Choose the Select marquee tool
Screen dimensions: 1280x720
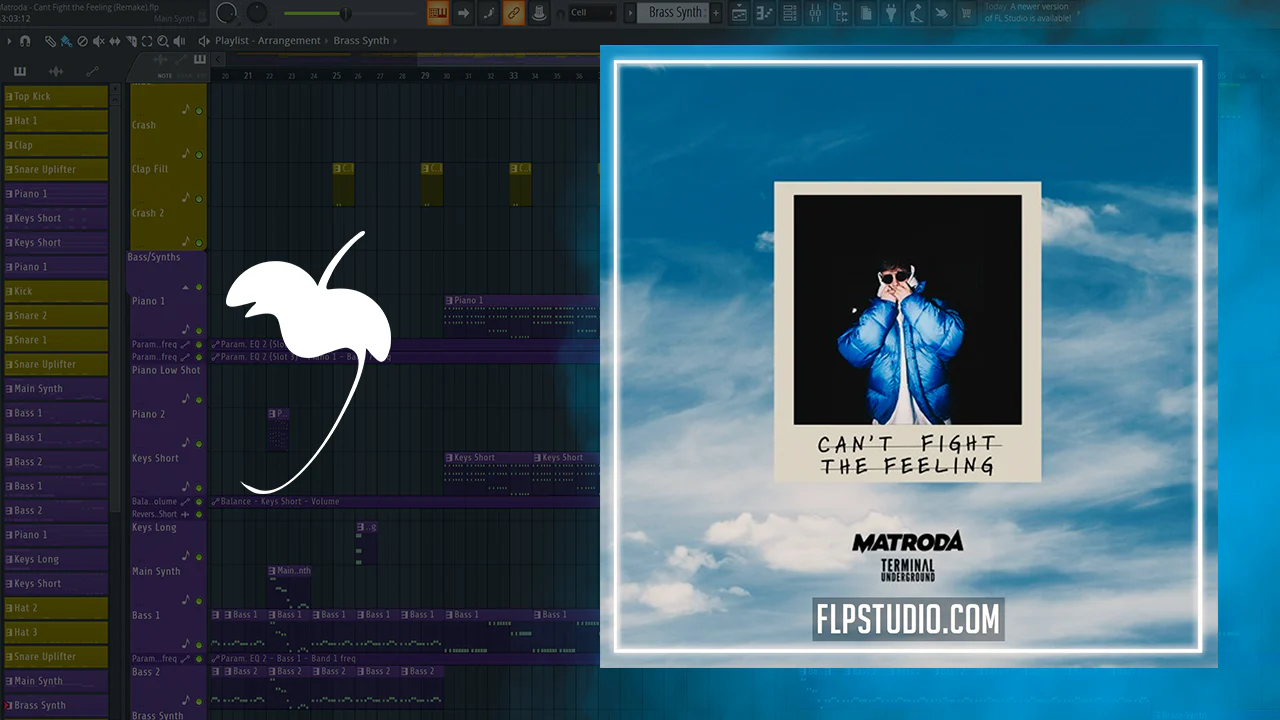tap(147, 41)
